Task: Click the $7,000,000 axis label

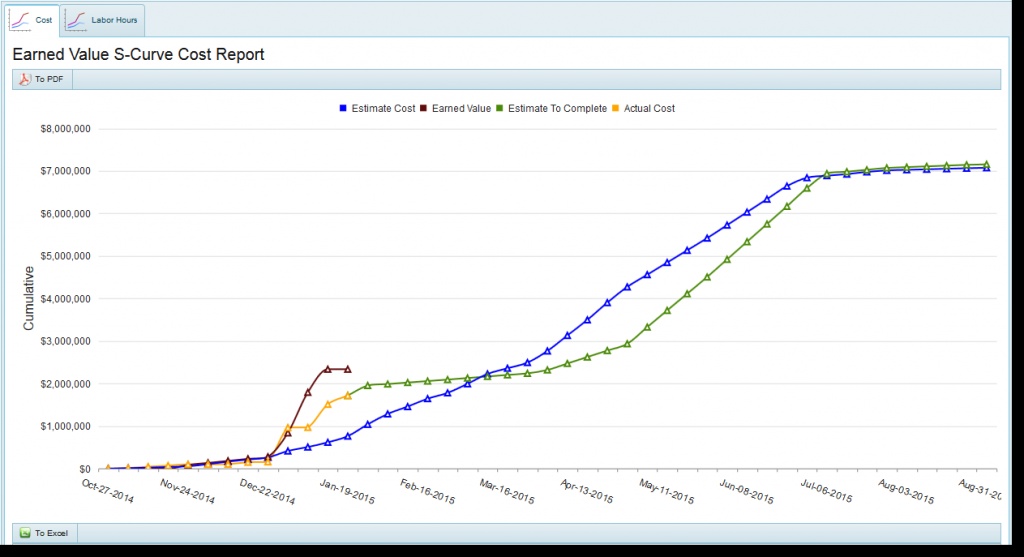Action: [65, 171]
